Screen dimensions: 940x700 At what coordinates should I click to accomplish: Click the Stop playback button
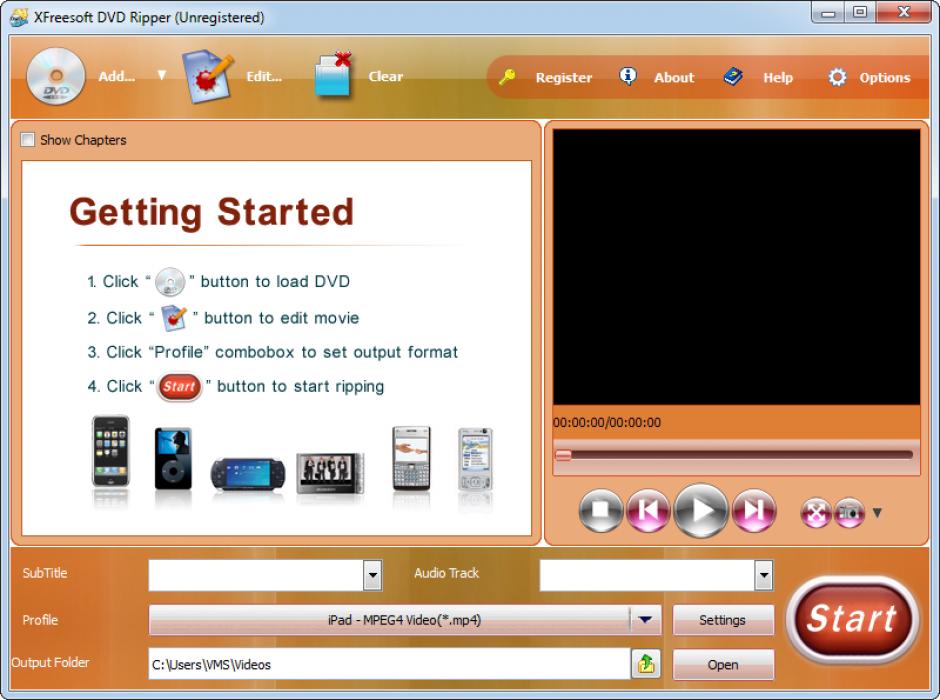[x=601, y=511]
